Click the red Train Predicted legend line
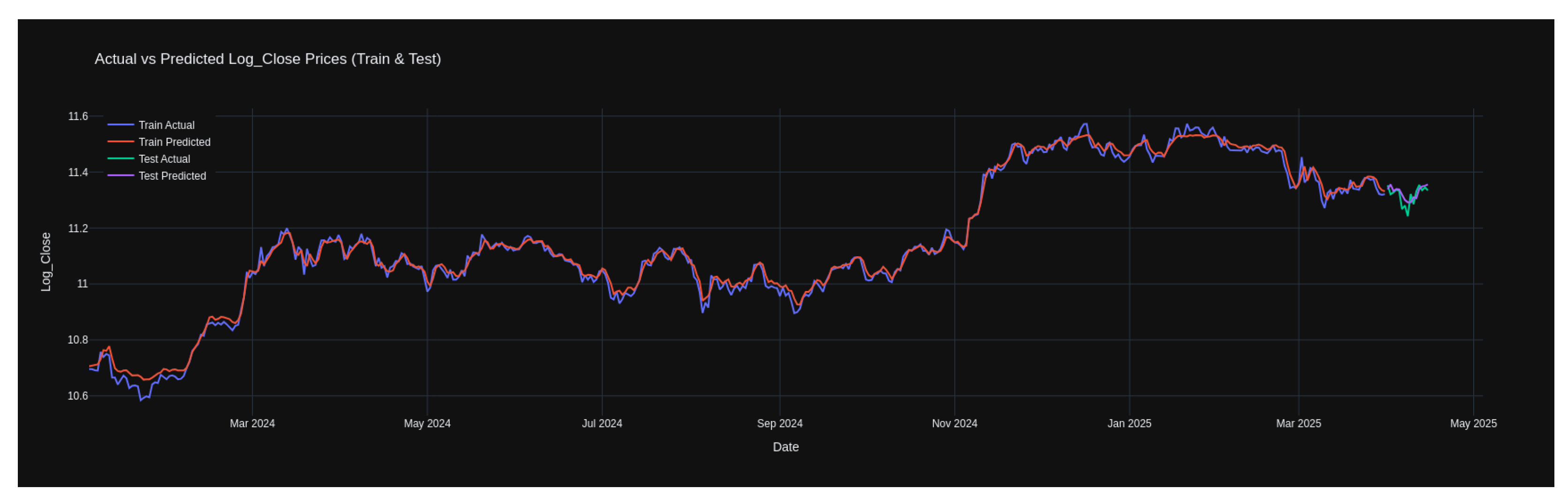This screenshot has height=504, width=1568. click(x=121, y=142)
